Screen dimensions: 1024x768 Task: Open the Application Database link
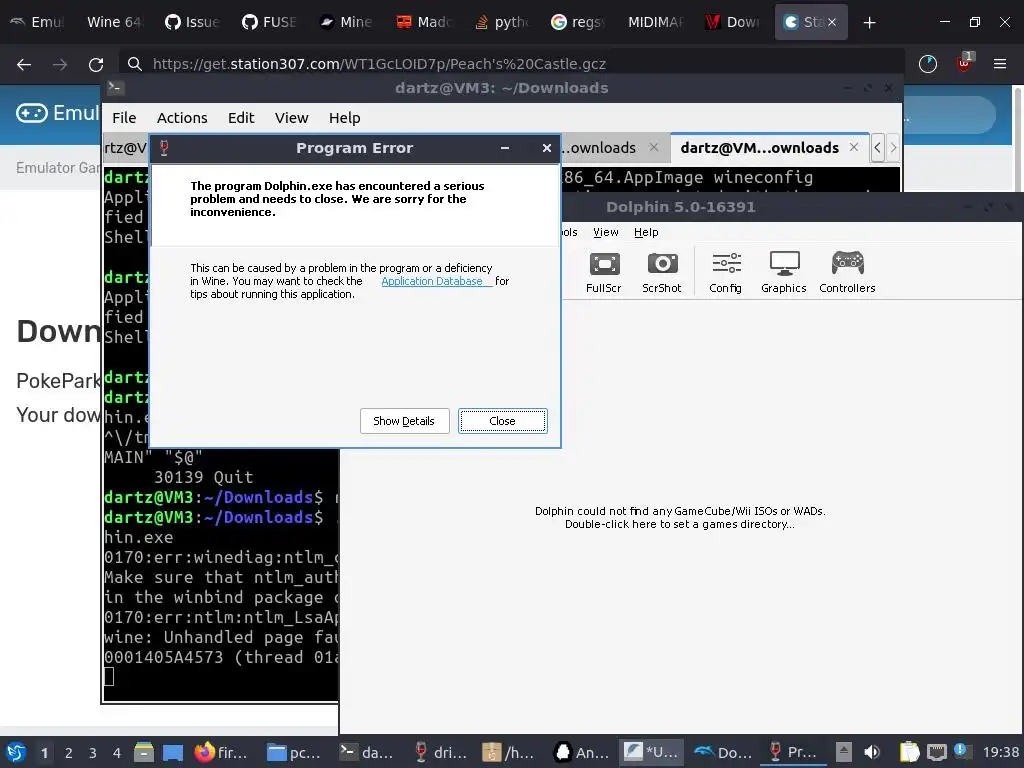432,281
